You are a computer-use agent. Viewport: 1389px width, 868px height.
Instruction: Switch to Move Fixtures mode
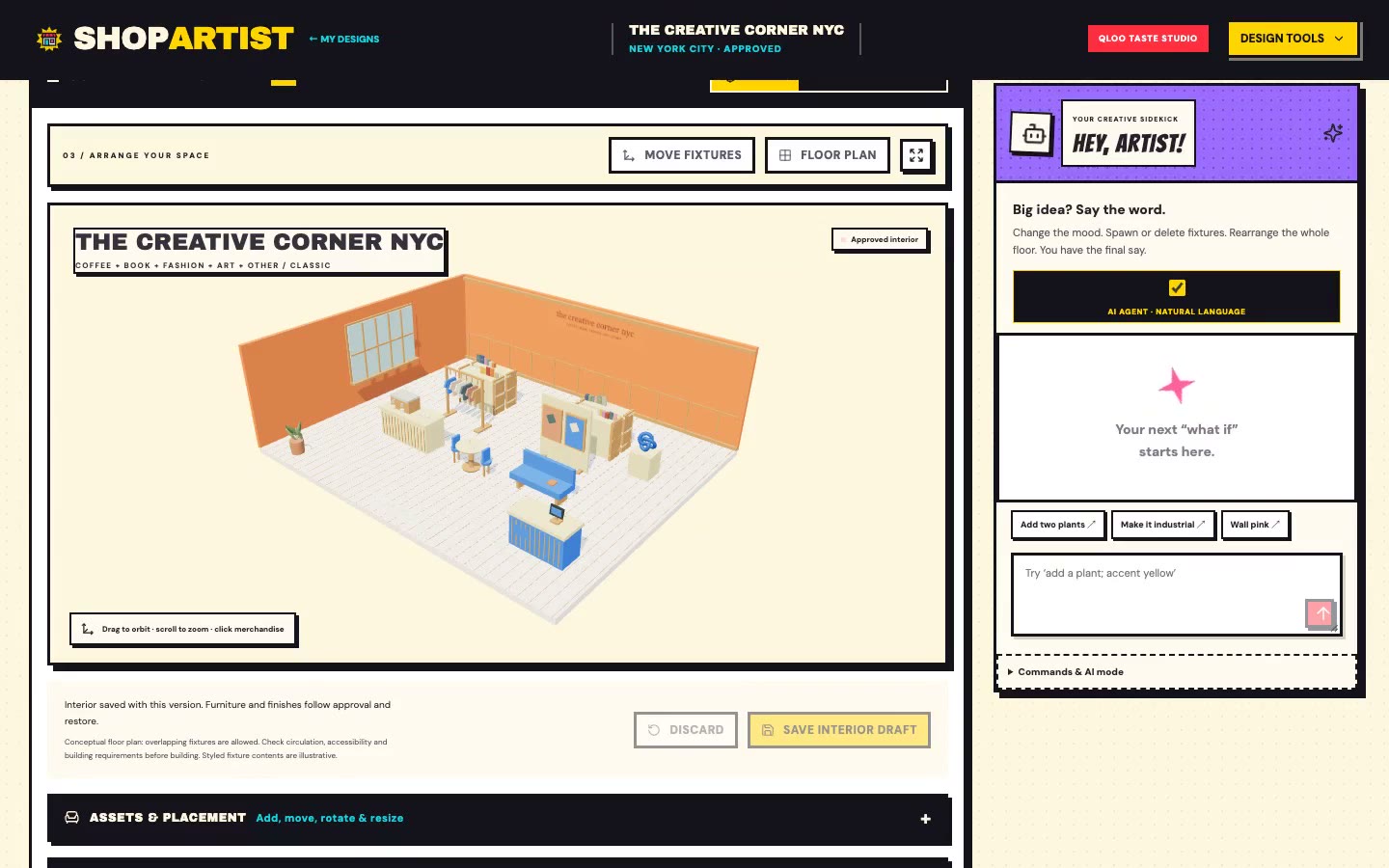(x=682, y=155)
